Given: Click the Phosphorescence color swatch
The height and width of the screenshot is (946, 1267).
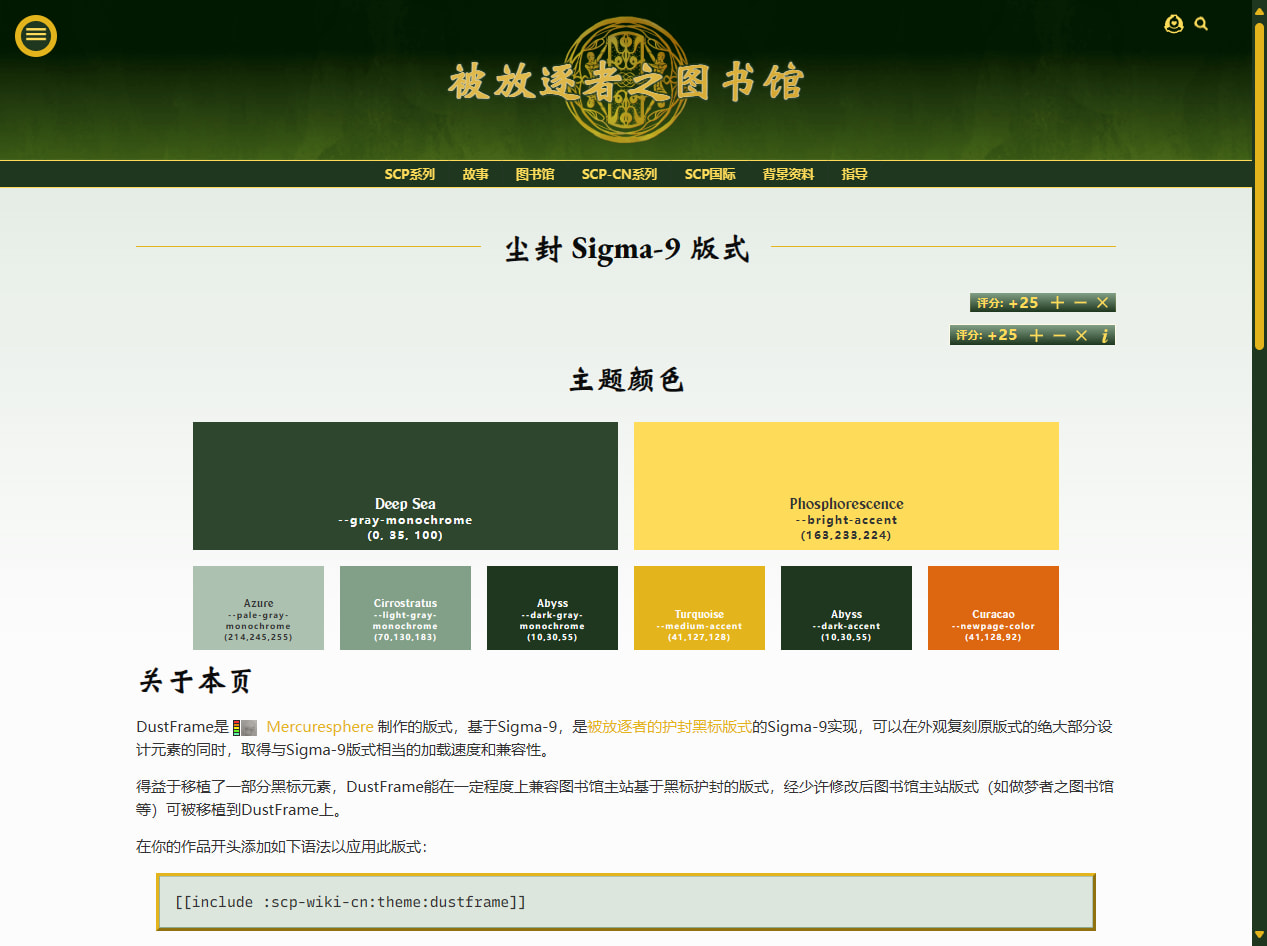Looking at the screenshot, I should point(846,486).
